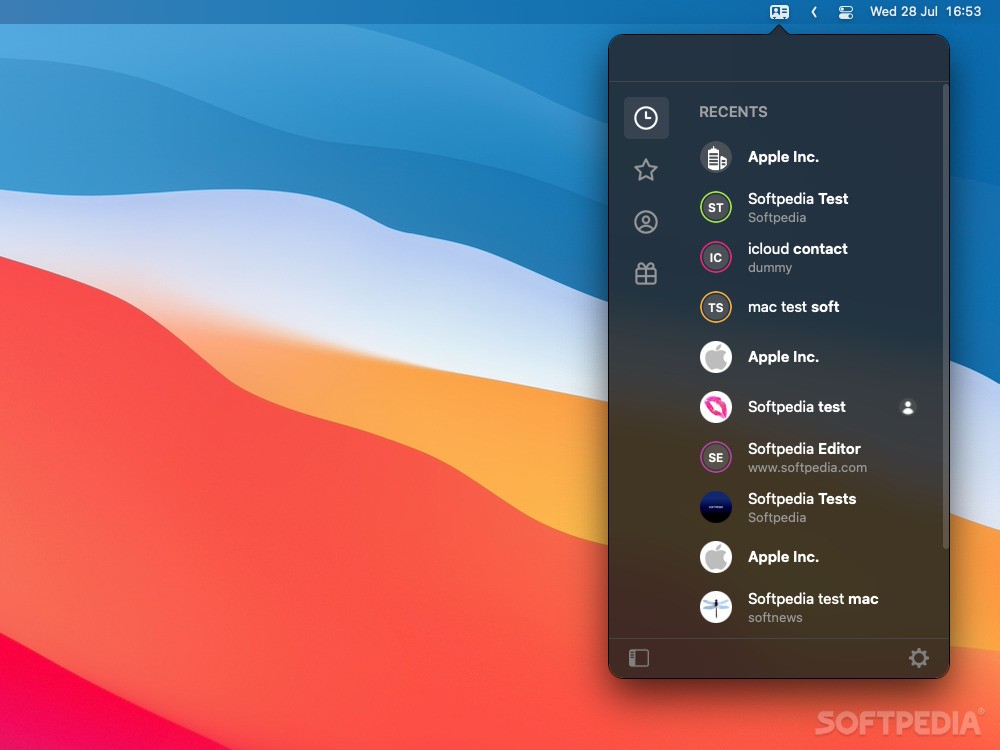The width and height of the screenshot is (1000, 750).
Task: Click the "dummy" subtitle text
Action: [770, 268]
